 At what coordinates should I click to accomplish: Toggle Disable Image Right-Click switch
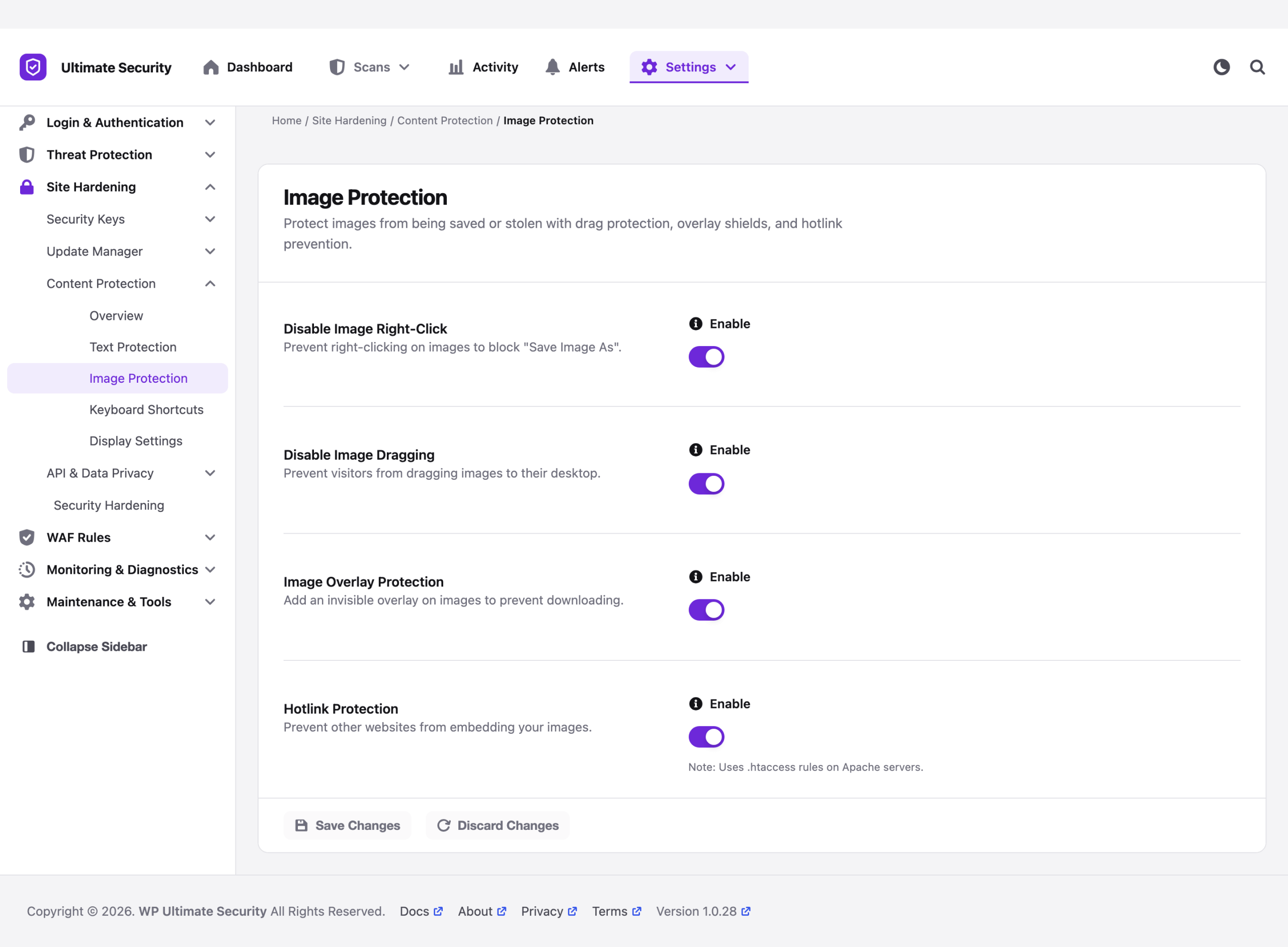pyautogui.click(x=706, y=357)
